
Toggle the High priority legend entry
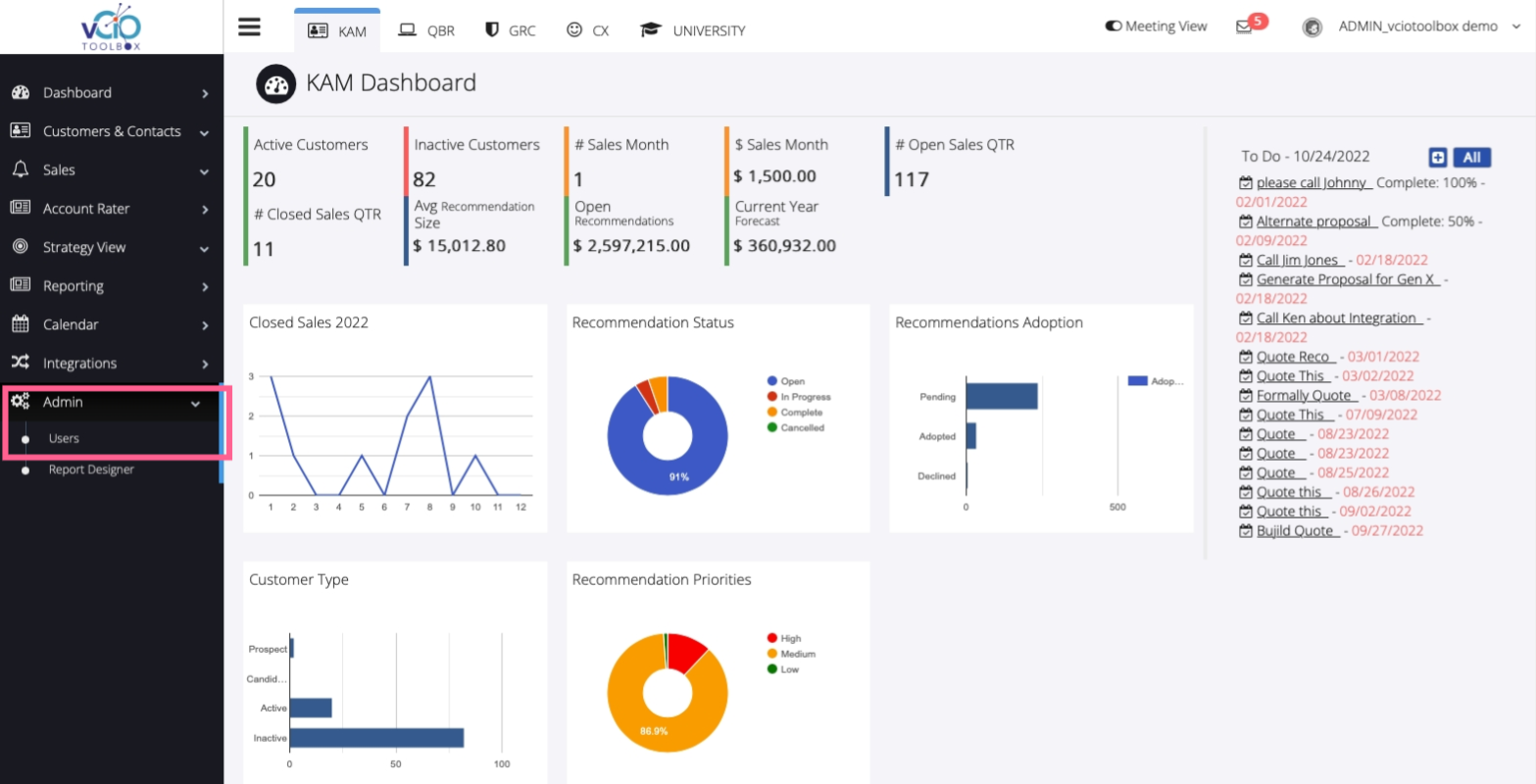tap(784, 638)
